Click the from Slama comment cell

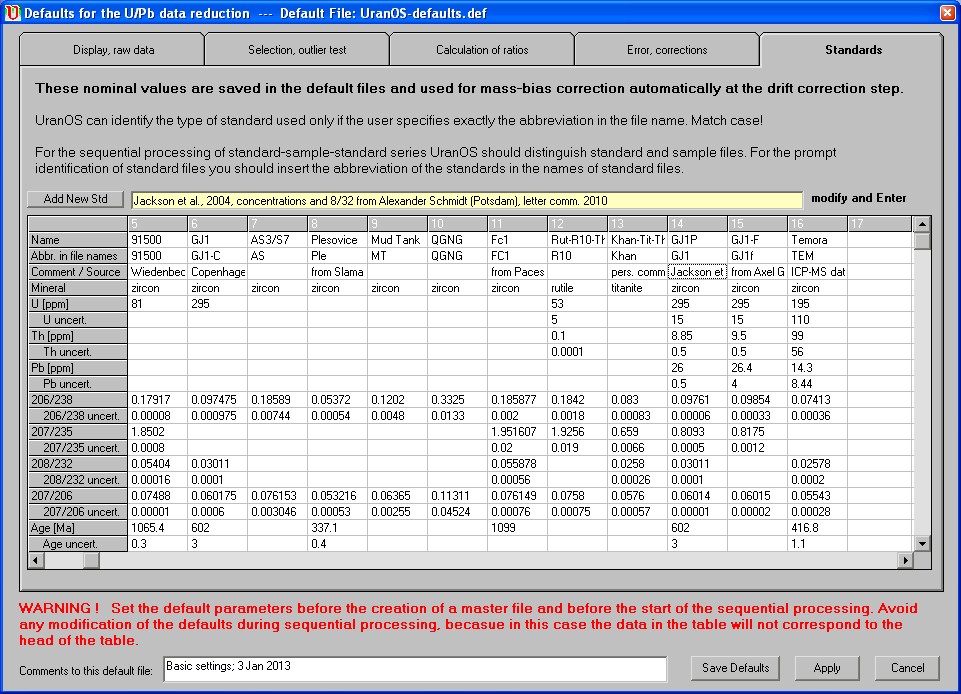338,272
